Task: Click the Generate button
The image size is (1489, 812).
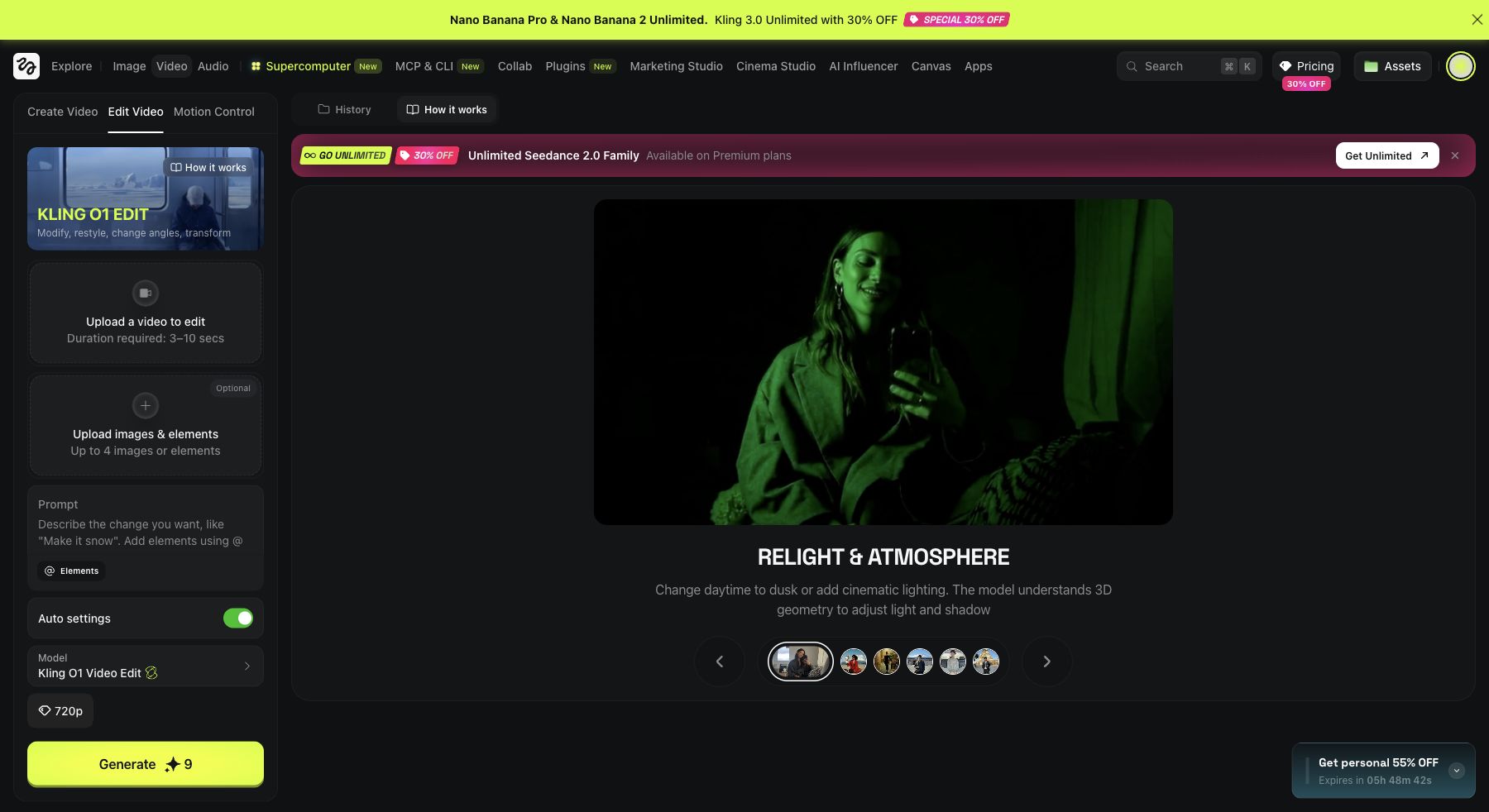Action: click(146, 764)
